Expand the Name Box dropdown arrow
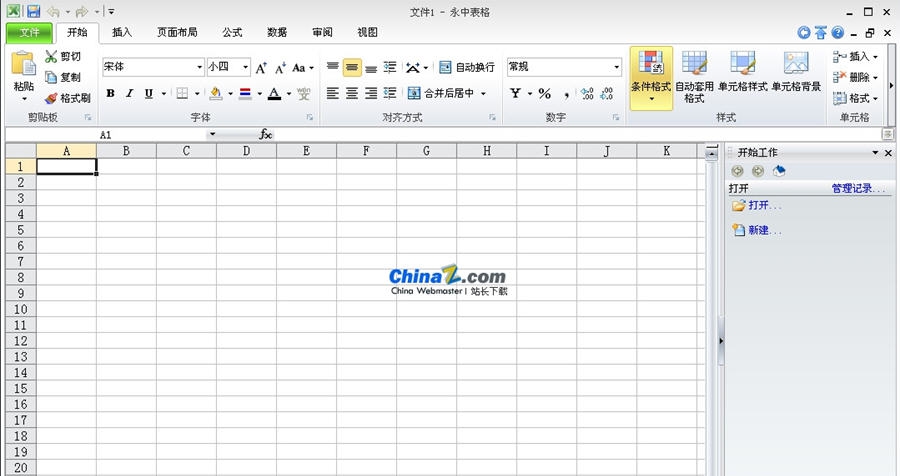The image size is (900, 476). click(212, 134)
